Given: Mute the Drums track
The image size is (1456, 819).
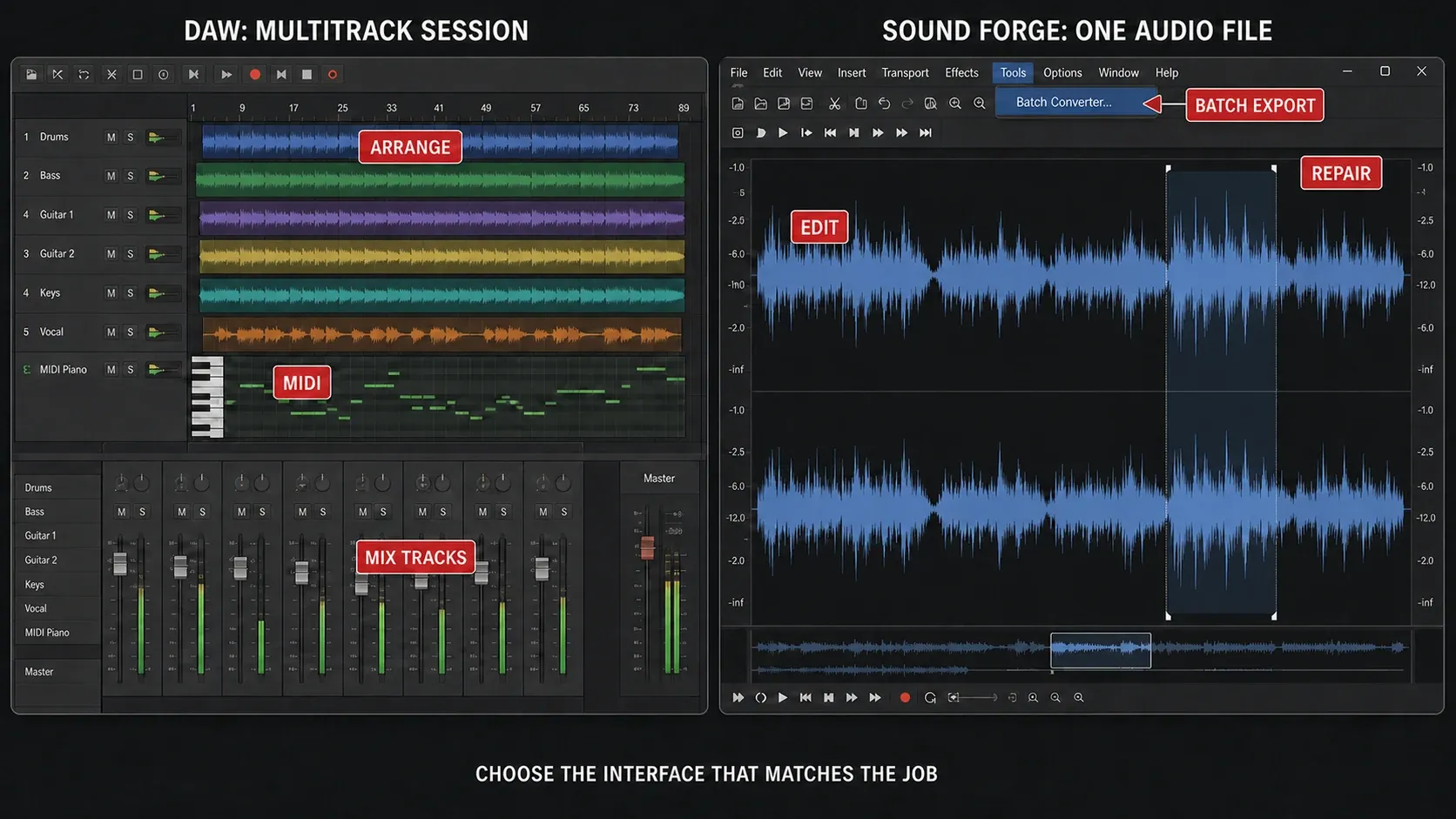Looking at the screenshot, I should pos(111,138).
